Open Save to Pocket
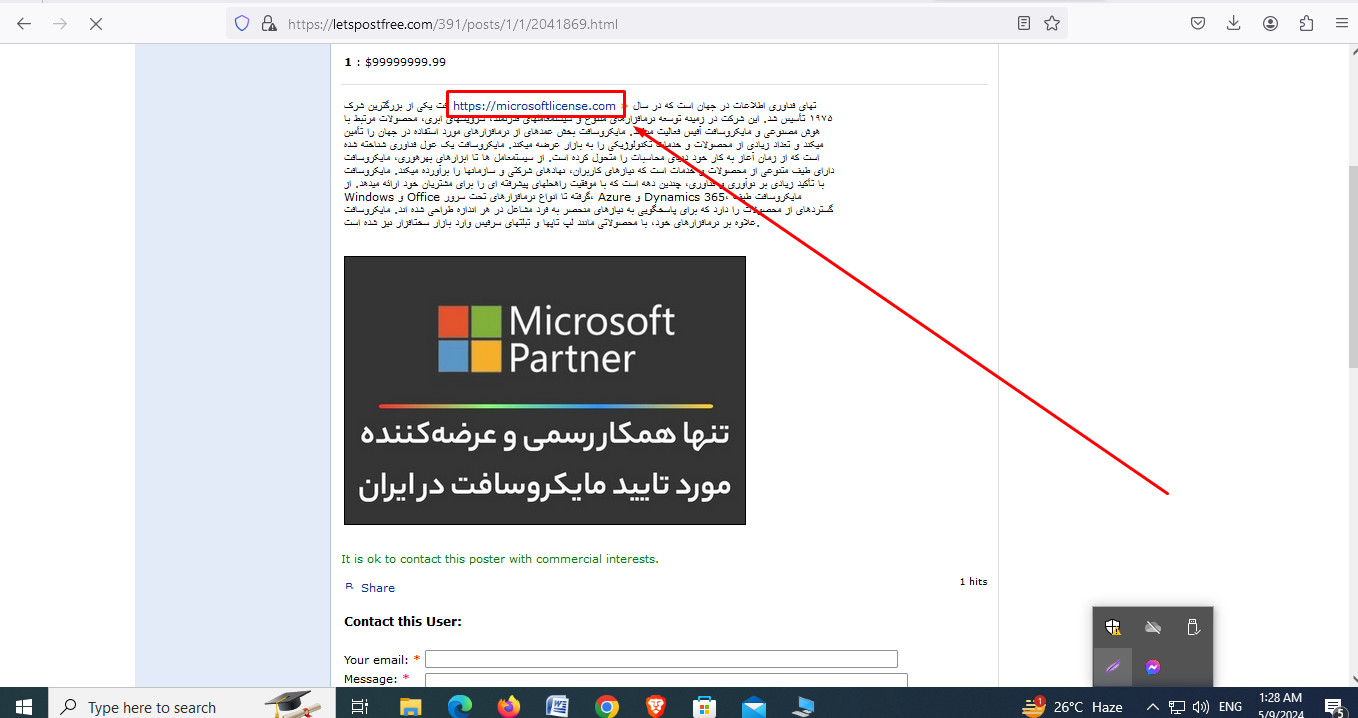 pos(1198,23)
